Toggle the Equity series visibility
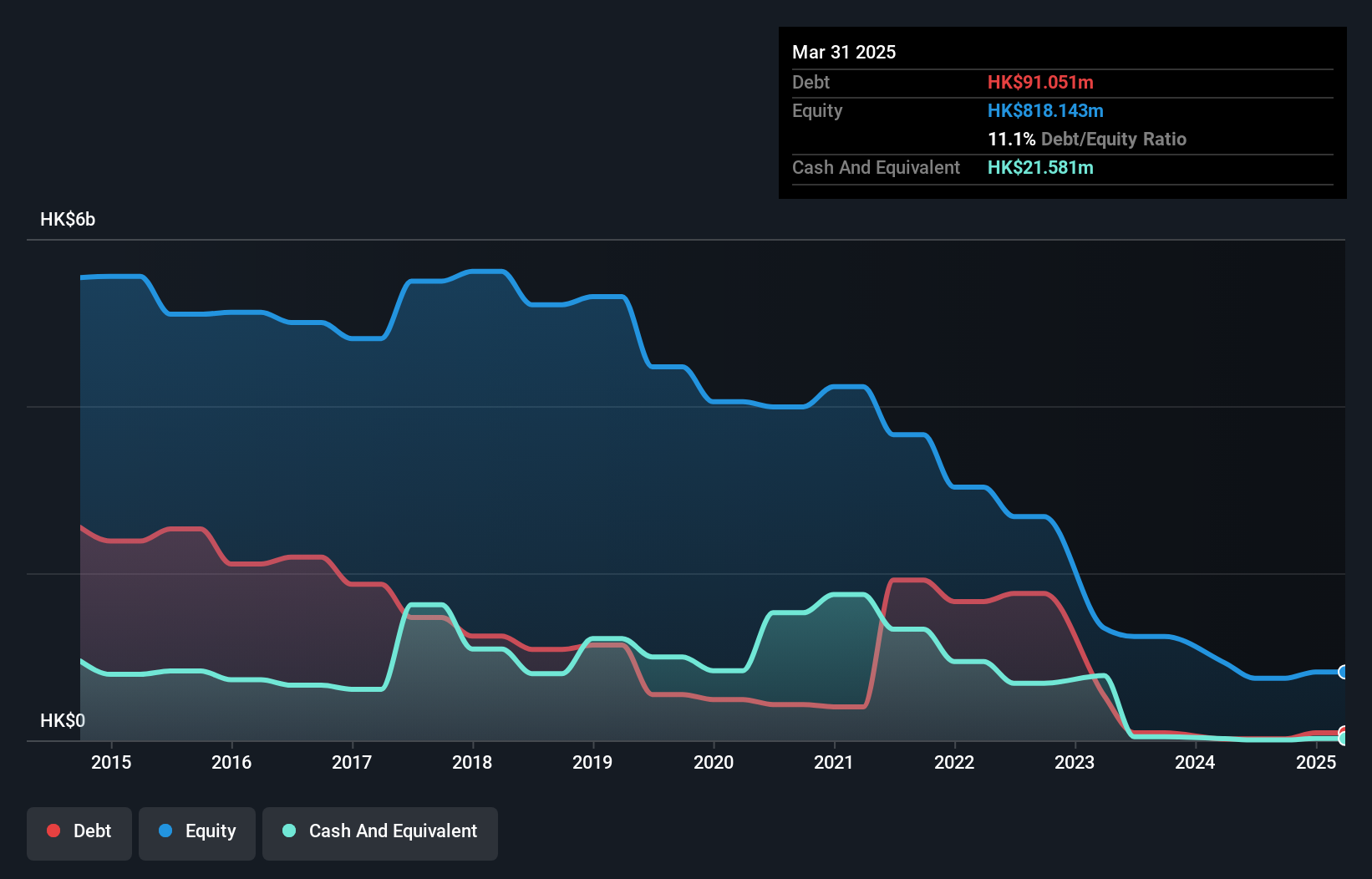 coord(196,833)
